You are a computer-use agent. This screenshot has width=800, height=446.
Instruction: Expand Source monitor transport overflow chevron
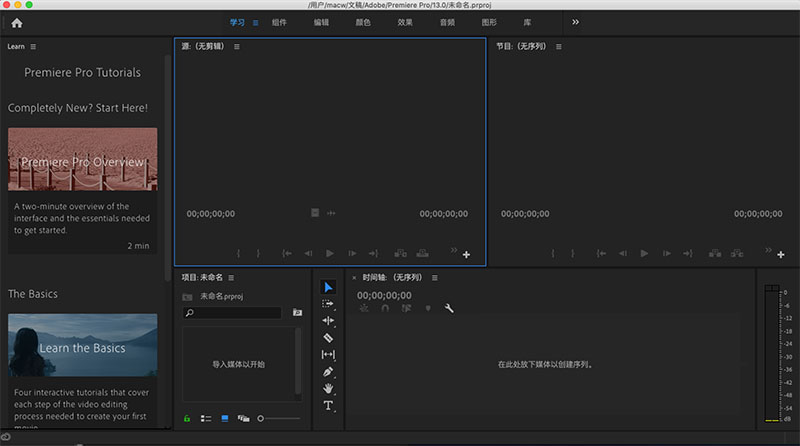coord(454,250)
